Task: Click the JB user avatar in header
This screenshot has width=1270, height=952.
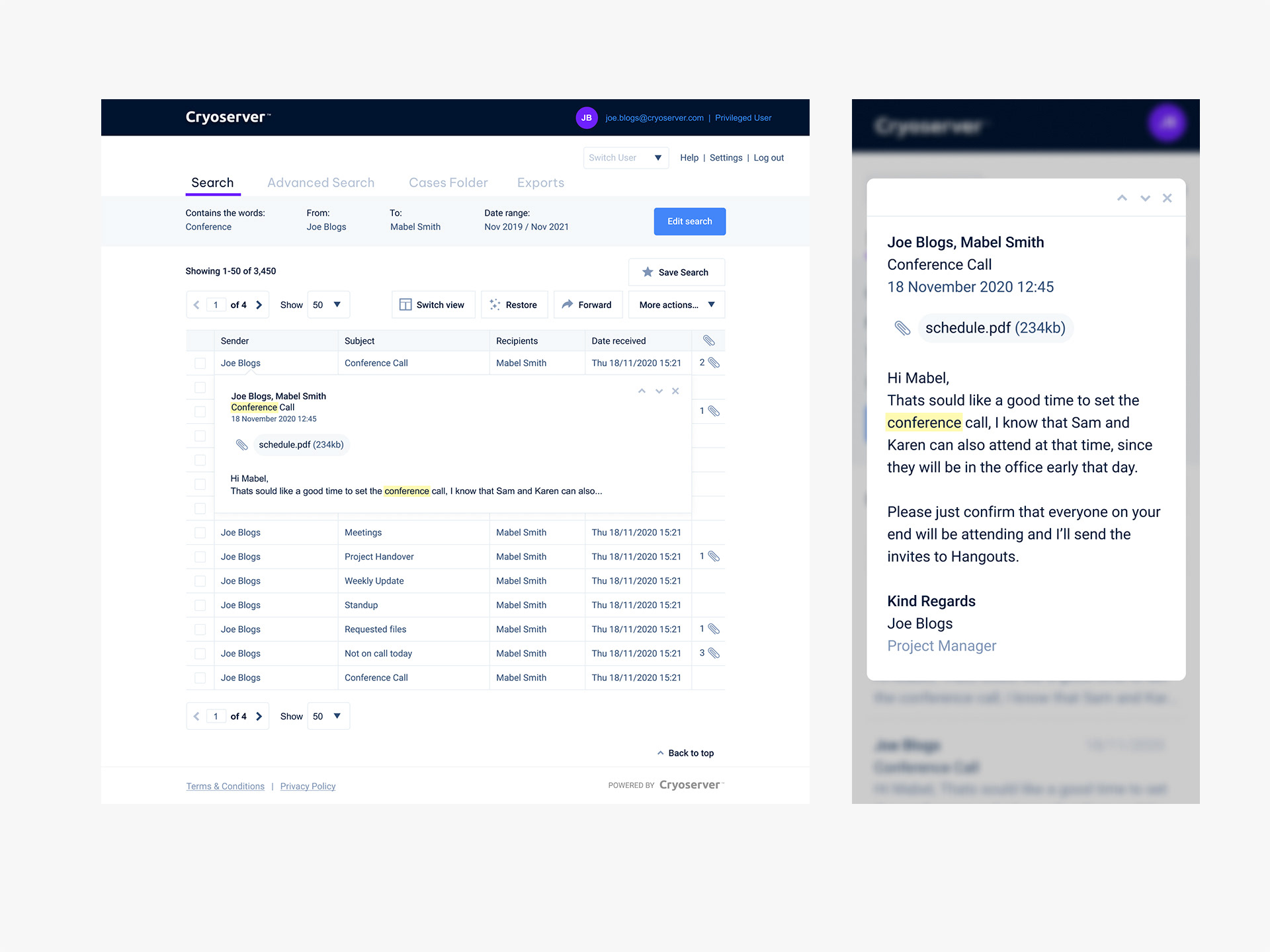Action: 586,118
